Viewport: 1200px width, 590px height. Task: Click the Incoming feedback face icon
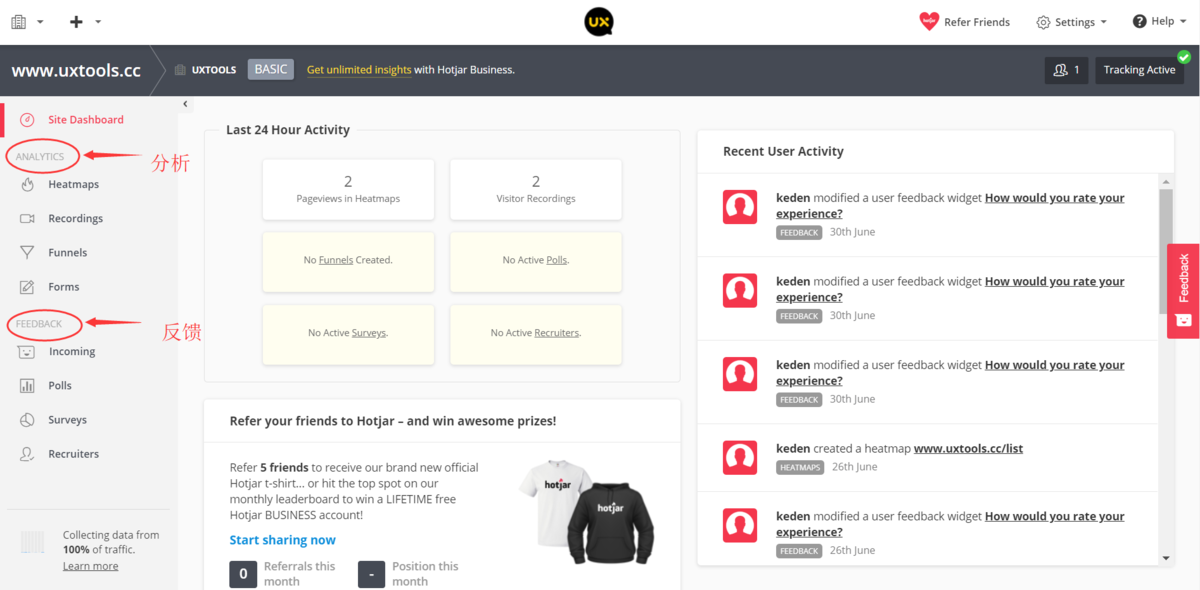(x=27, y=351)
